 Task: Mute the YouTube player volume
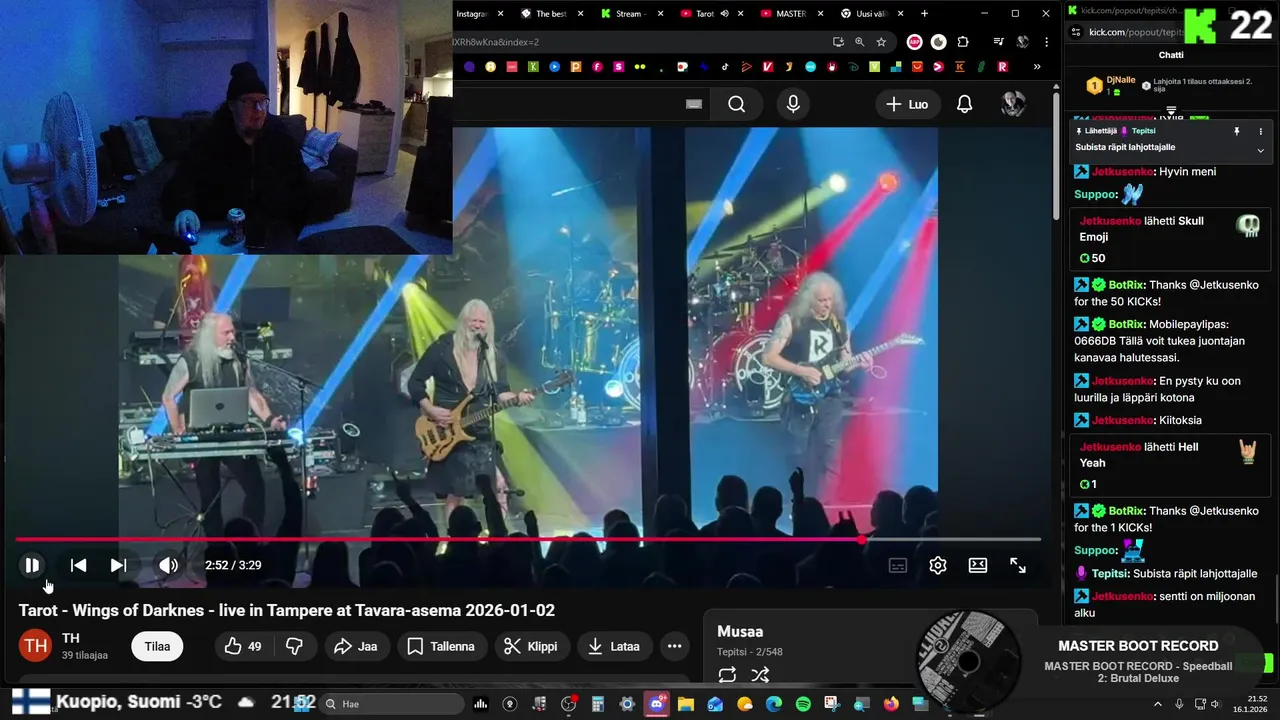[x=168, y=565]
